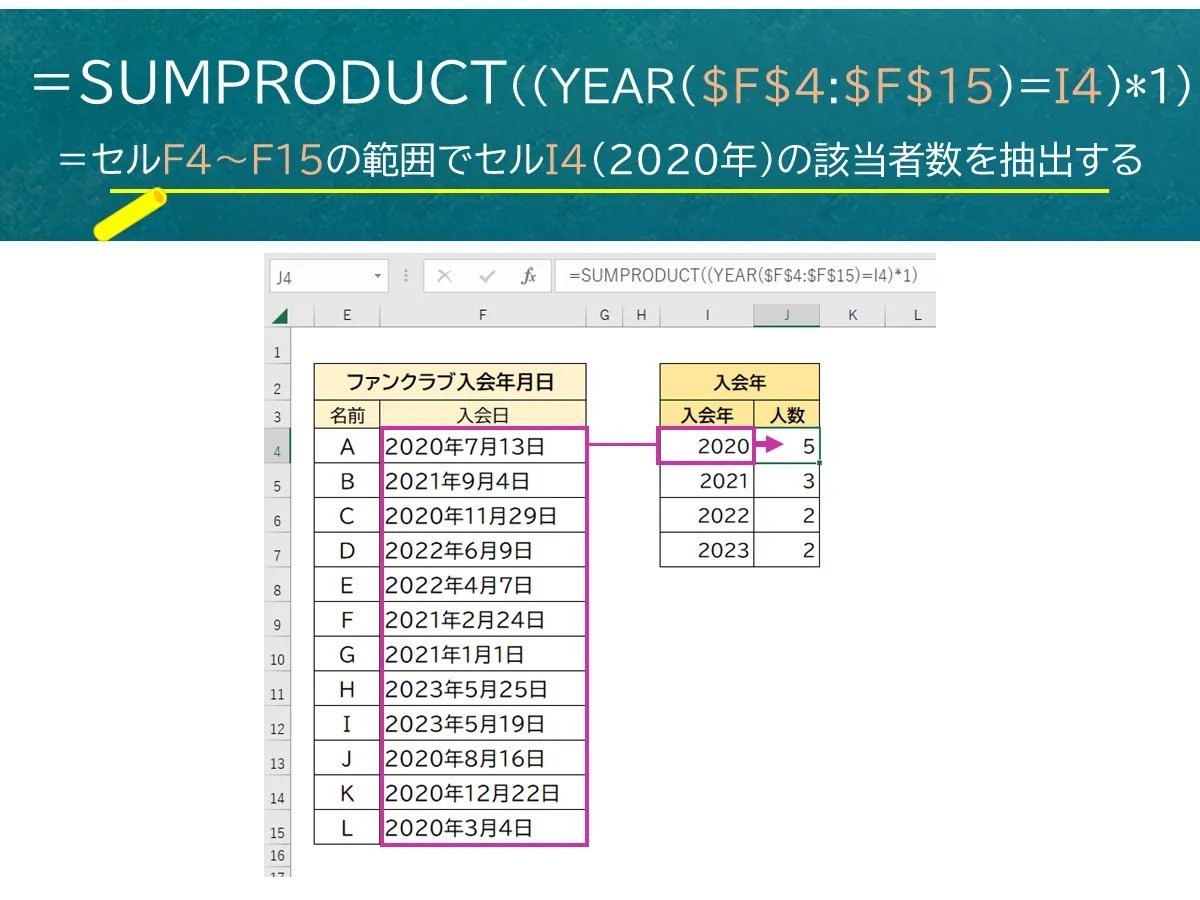Image resolution: width=1200 pixels, height=900 pixels.
Task: Click the Enter checkmark icon on the formula bar
Action: 487,276
